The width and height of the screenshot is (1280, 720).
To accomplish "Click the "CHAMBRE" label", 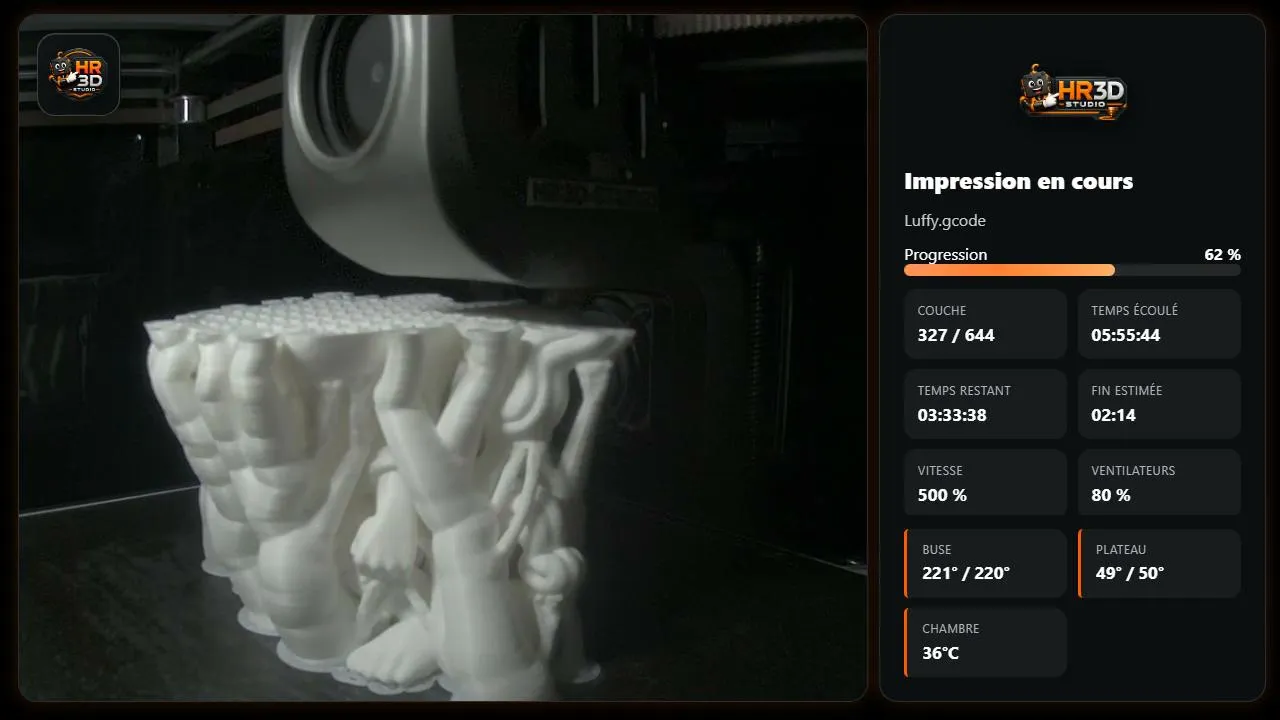I will coord(951,629).
